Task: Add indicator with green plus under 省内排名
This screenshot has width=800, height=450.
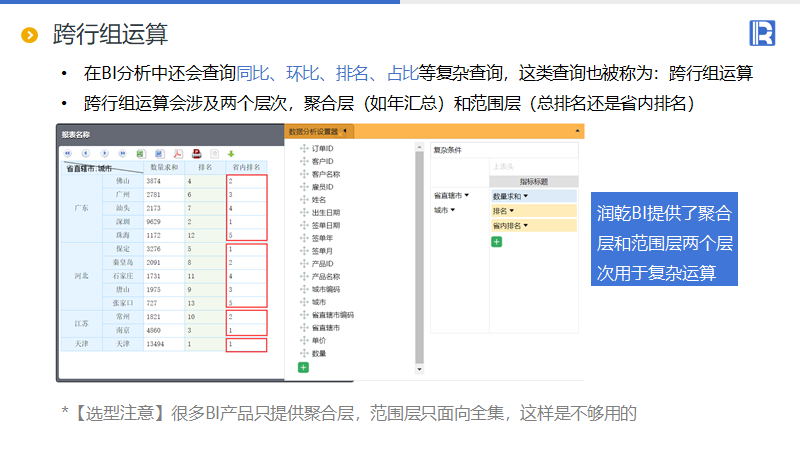Action: [496, 242]
